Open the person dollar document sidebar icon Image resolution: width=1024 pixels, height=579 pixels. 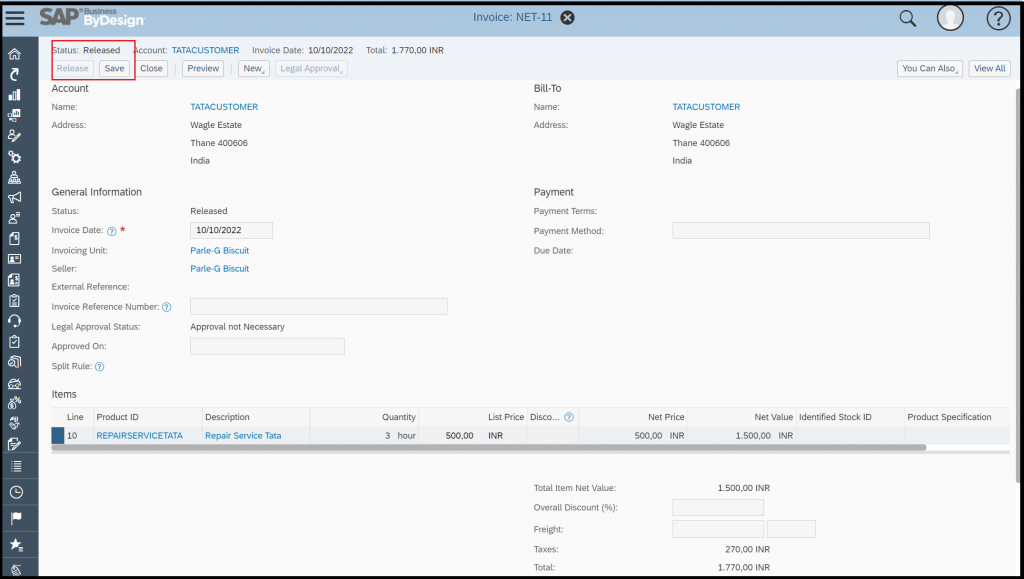point(14,279)
